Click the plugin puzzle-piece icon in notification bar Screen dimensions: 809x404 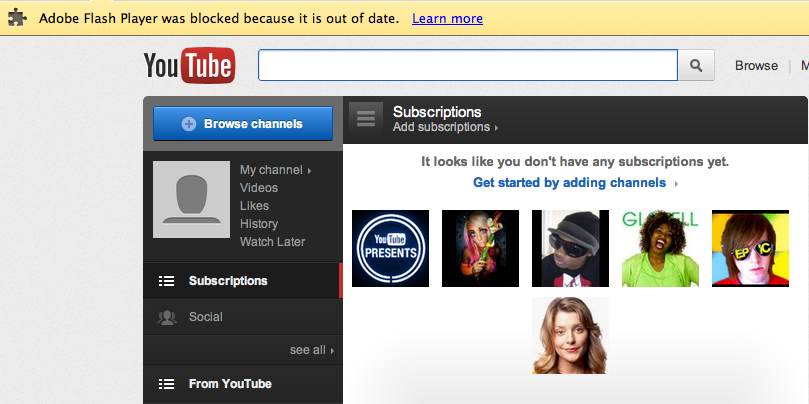[x=17, y=19]
